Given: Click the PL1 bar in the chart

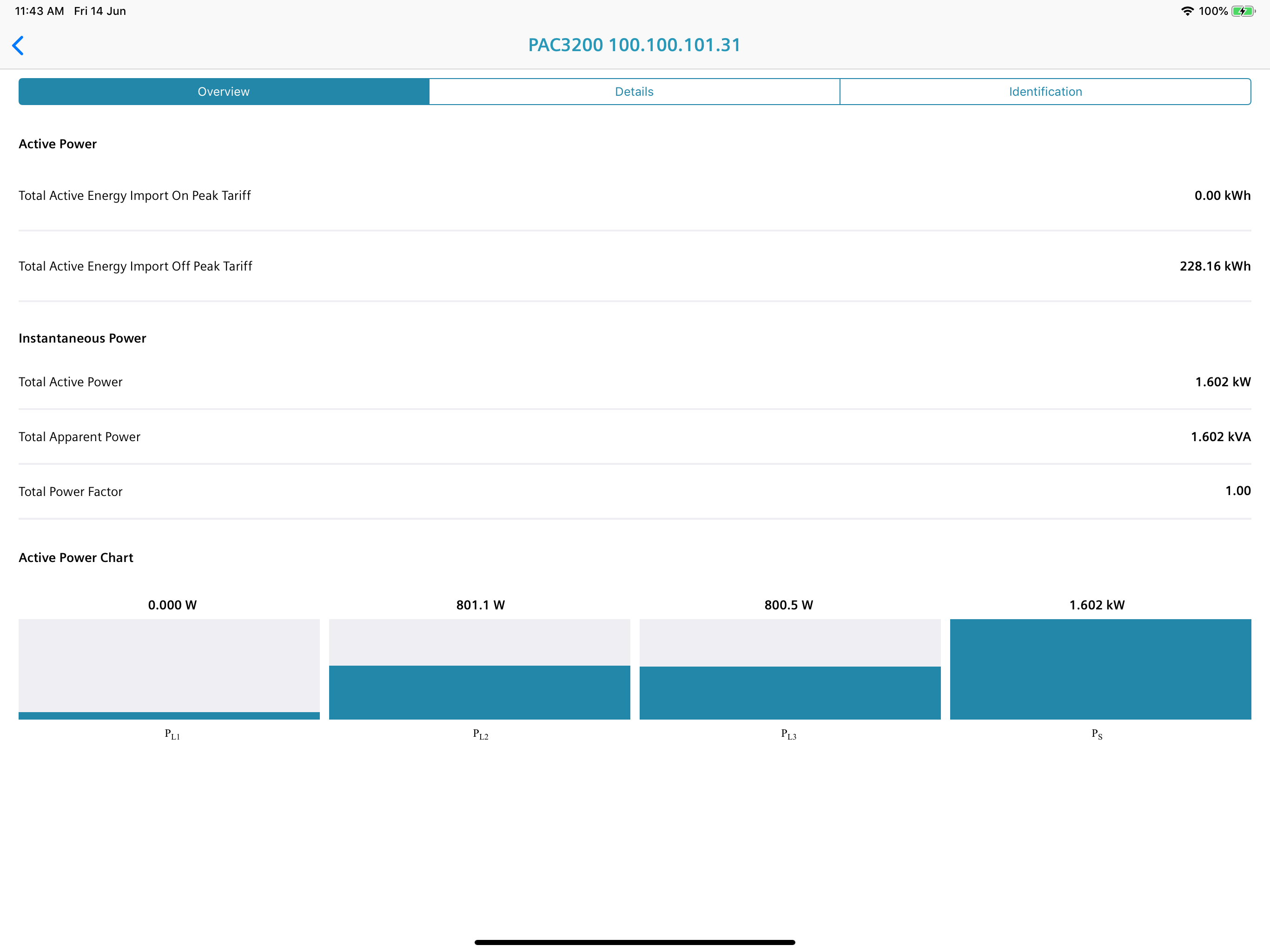Looking at the screenshot, I should (169, 669).
